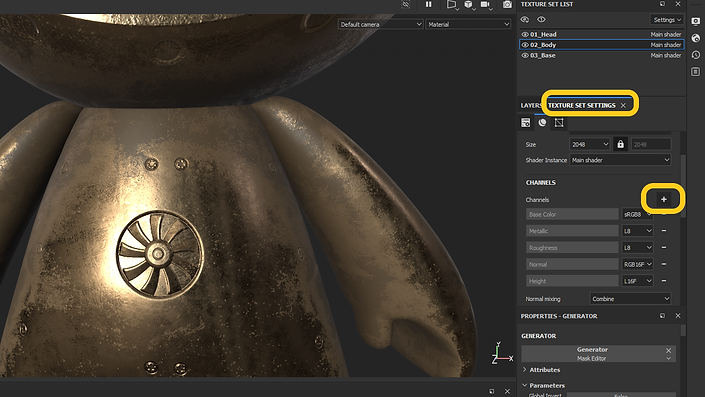Undock the bottom panel under the viewport
The image size is (705, 397).
pyautogui.click(x=491, y=391)
